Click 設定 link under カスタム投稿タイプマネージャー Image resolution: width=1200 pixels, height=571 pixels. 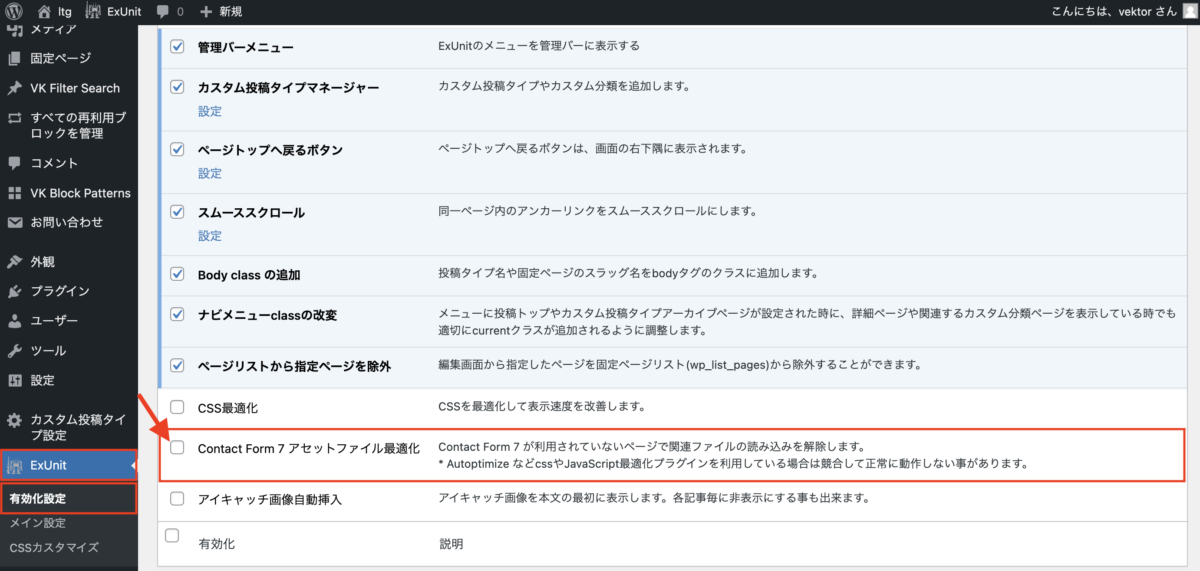209,111
